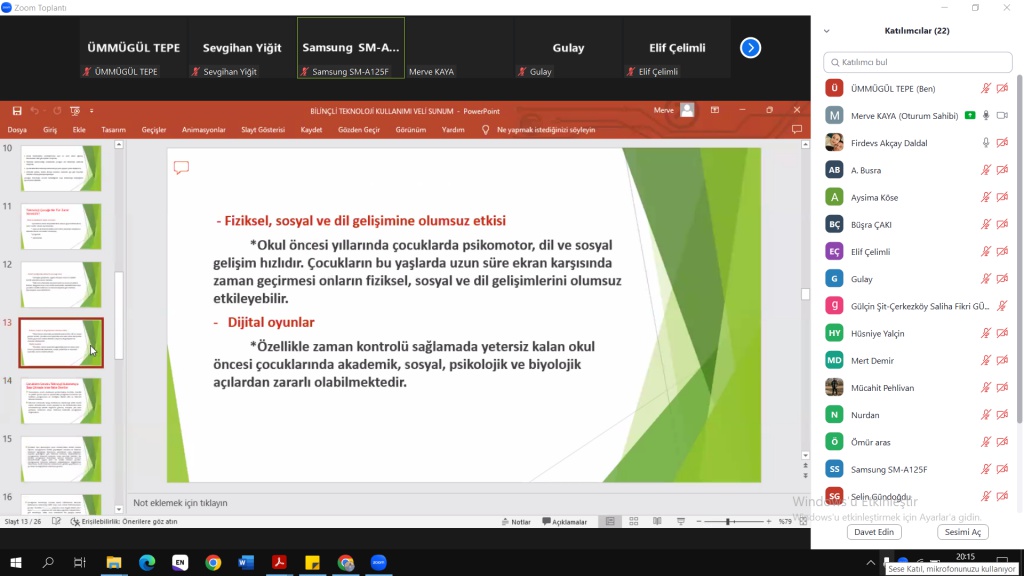Image resolution: width=1024 pixels, height=576 pixels.
Task: Toggle microphone for ÜMMÜGÜL TEPE (Ben)
Action: pos(986,88)
